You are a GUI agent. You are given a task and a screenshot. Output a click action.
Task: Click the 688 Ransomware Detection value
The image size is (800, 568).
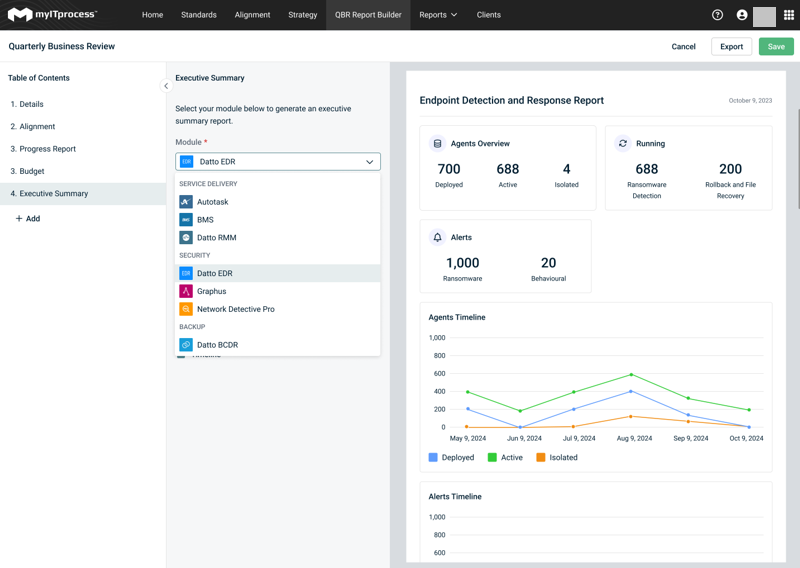(646, 169)
